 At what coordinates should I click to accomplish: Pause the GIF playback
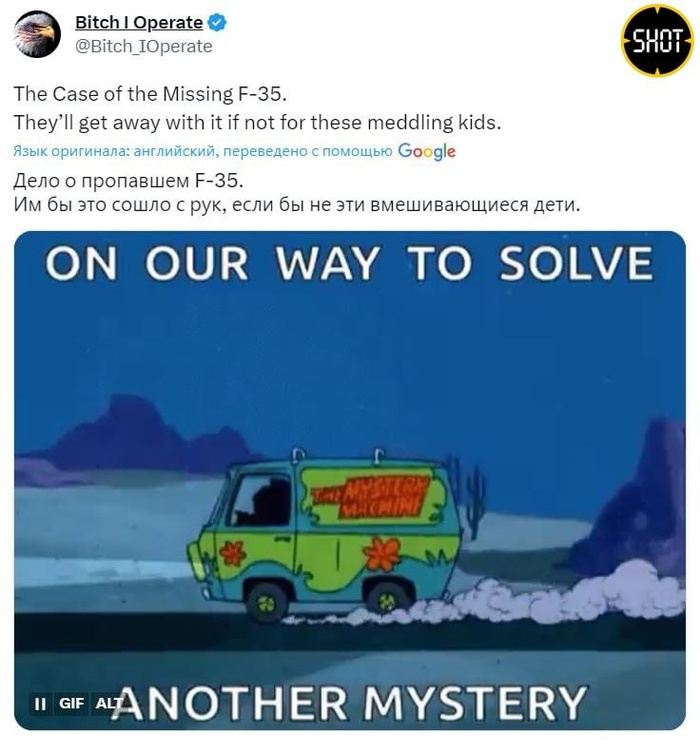pyautogui.click(x=40, y=704)
